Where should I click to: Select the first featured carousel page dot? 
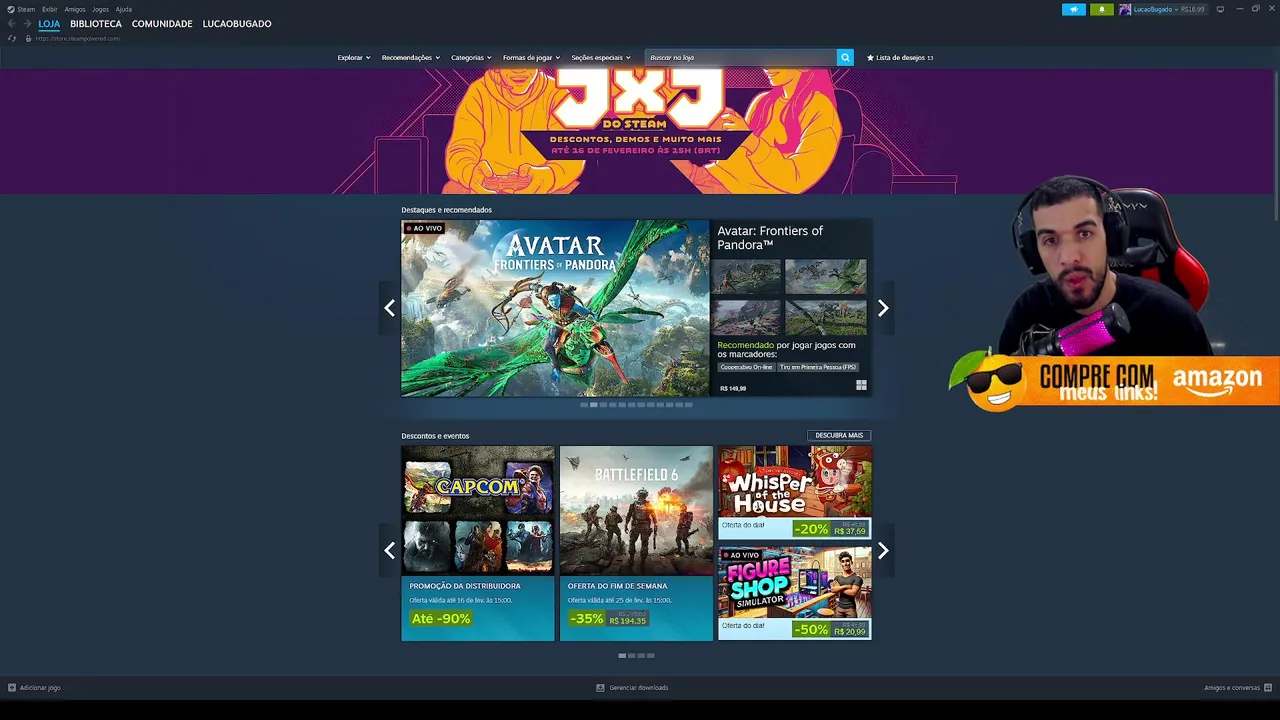(584, 405)
